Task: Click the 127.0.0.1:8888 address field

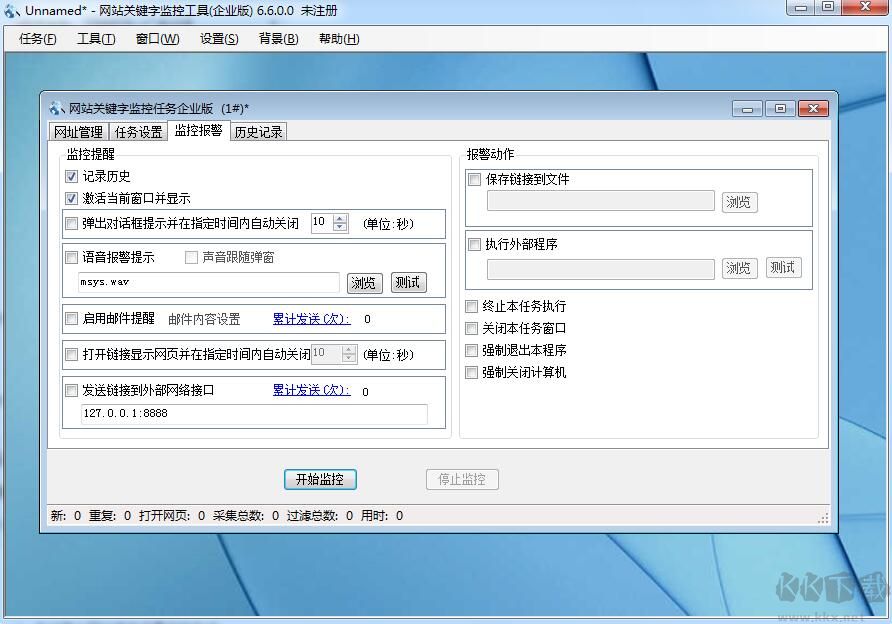Action: coord(254,414)
